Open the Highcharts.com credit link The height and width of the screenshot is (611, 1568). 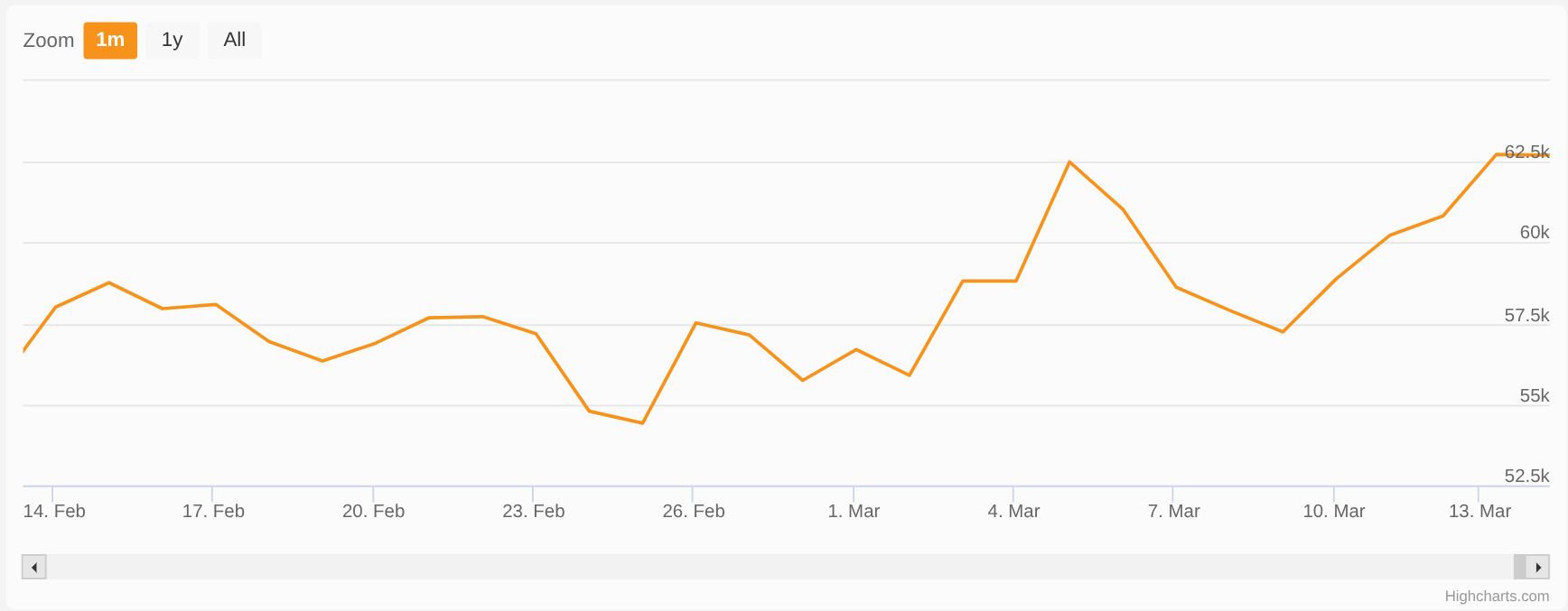(1497, 596)
